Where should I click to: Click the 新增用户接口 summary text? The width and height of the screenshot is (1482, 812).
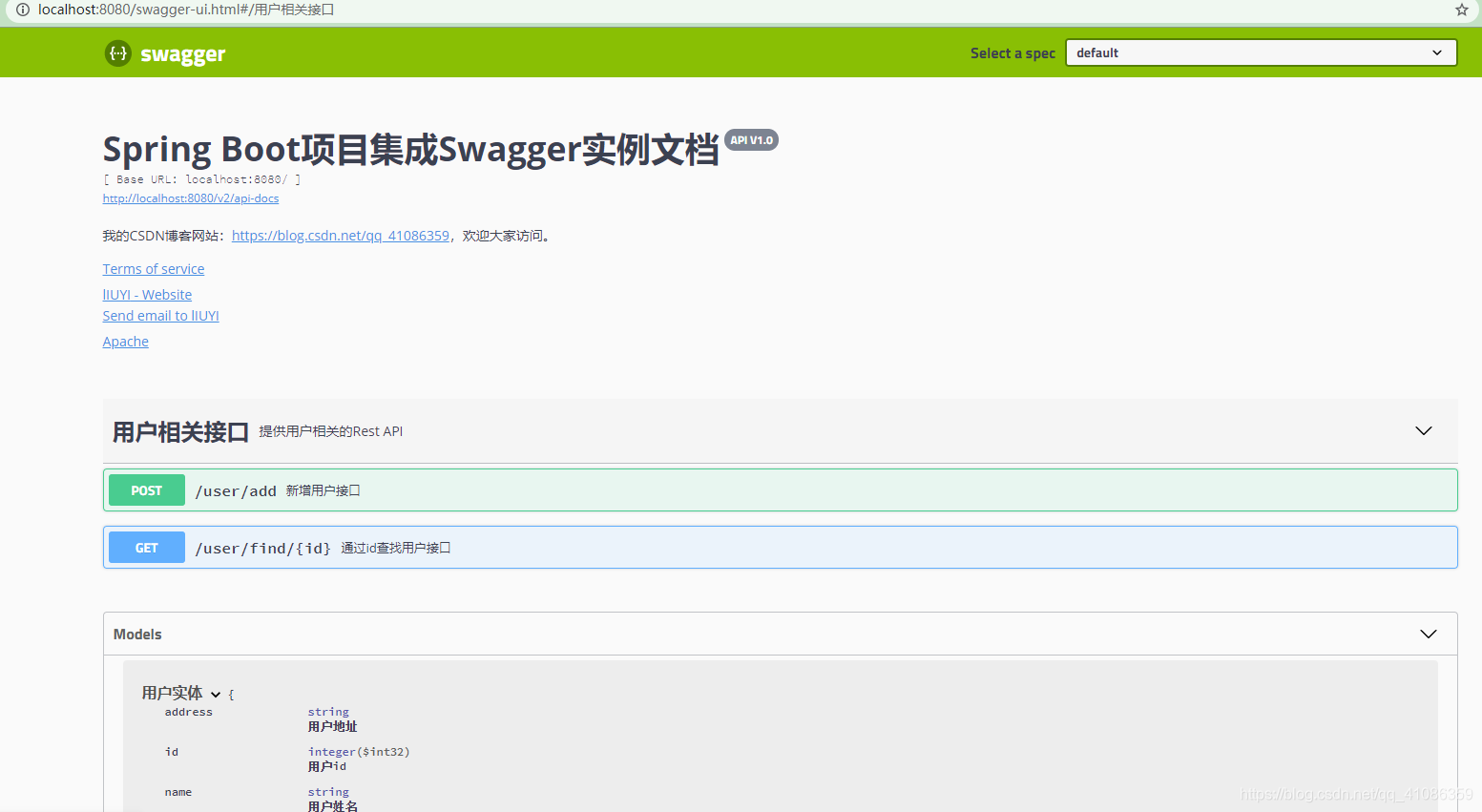(x=323, y=490)
